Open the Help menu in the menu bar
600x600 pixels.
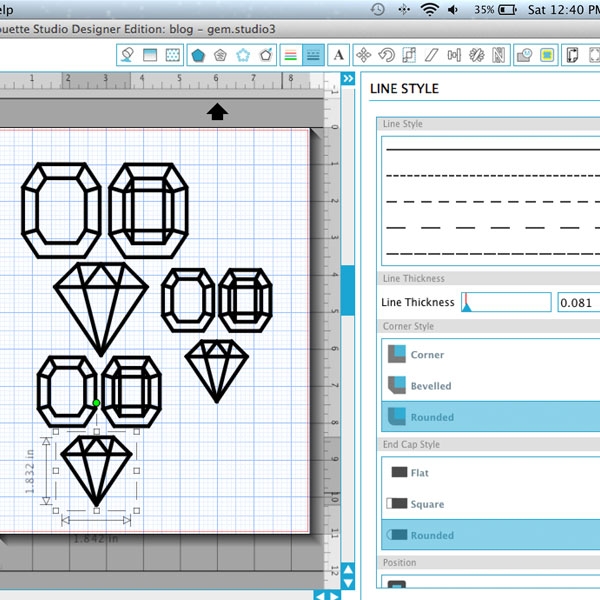6,9
